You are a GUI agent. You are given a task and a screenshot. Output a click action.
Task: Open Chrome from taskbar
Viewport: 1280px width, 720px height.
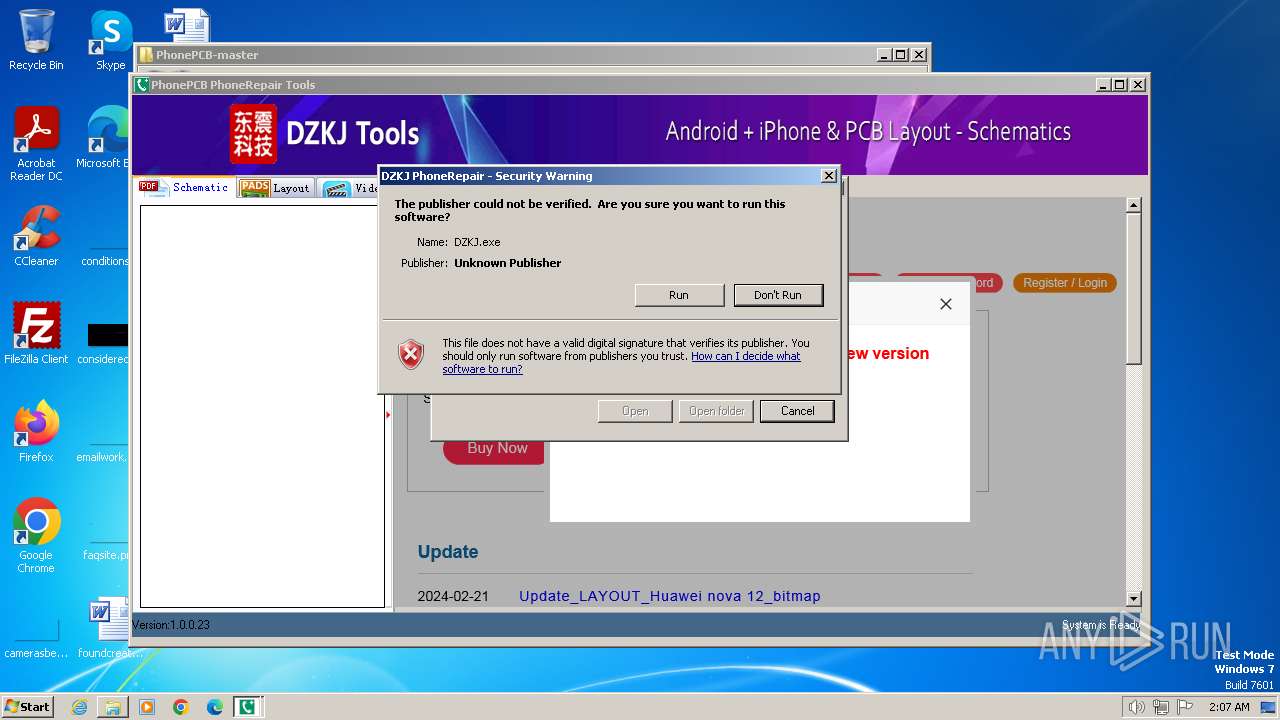(x=181, y=707)
